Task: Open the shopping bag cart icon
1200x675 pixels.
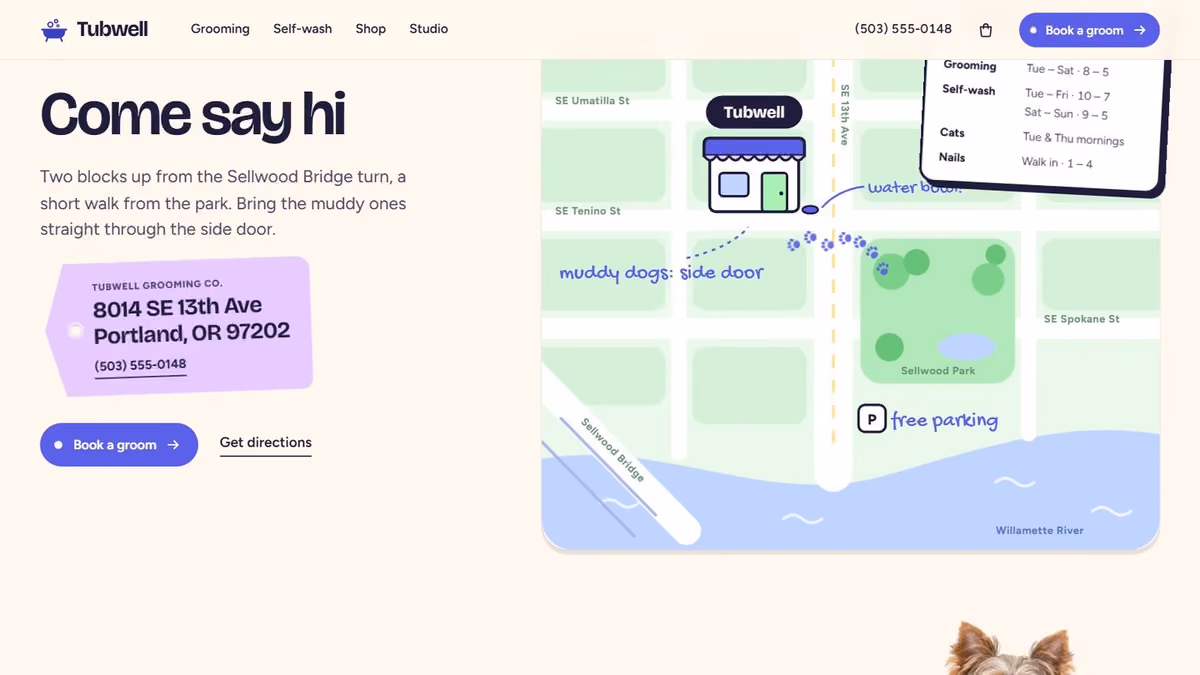Action: (985, 30)
